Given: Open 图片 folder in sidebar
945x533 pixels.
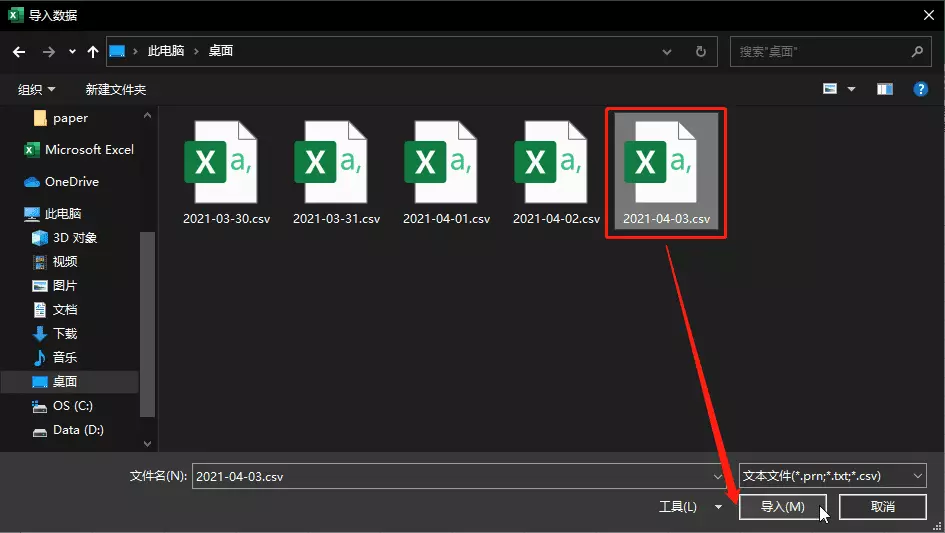Looking at the screenshot, I should click(55, 286).
